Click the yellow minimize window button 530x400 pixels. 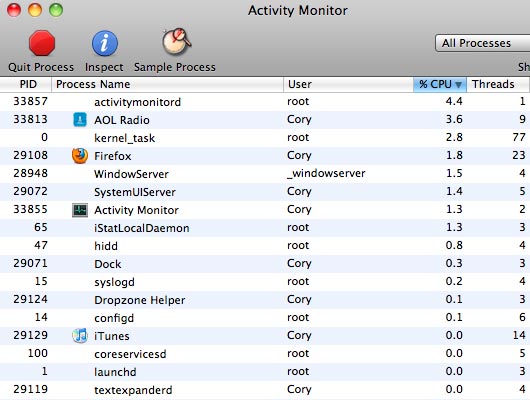(35, 10)
